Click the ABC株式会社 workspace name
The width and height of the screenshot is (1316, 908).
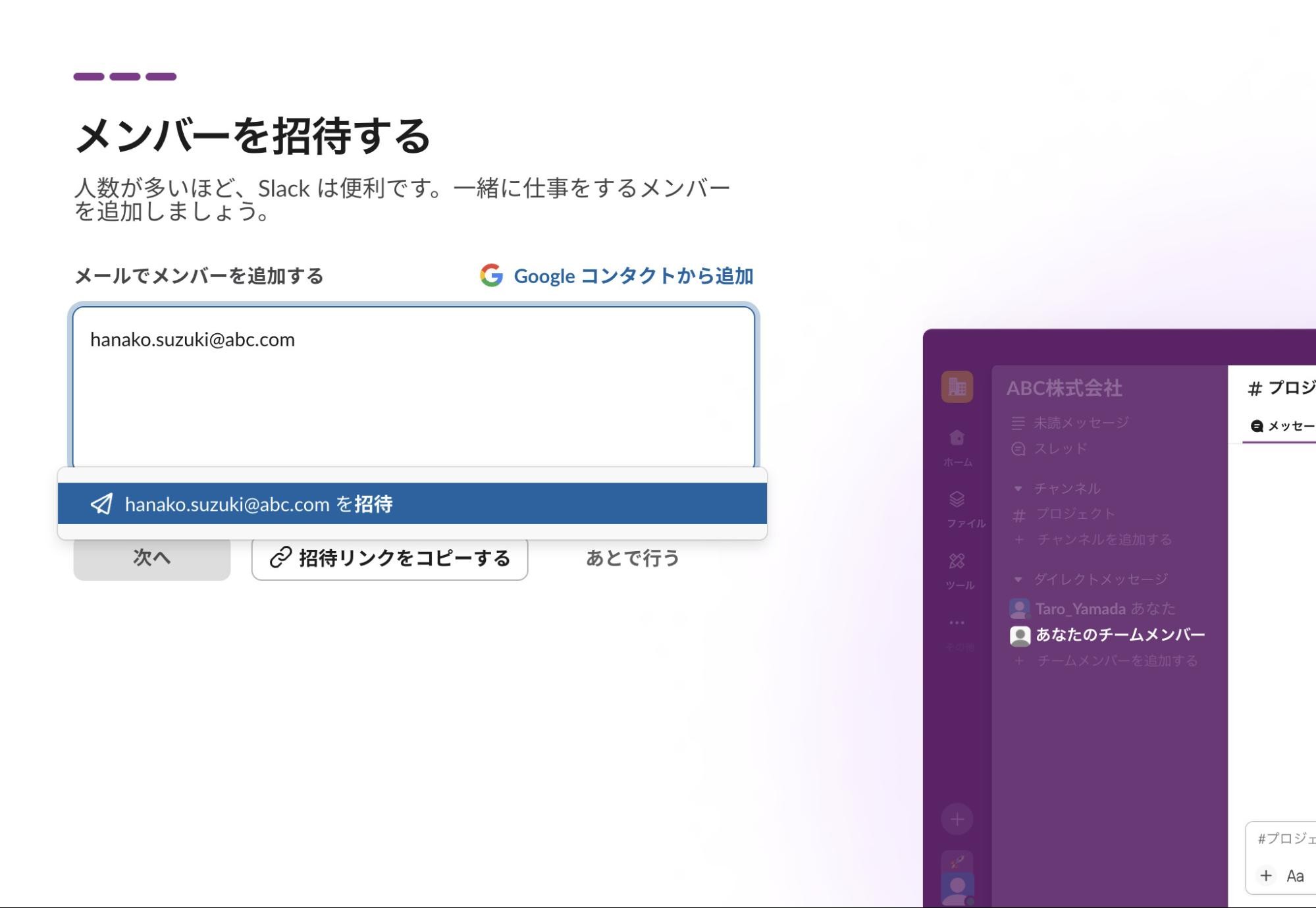[x=1065, y=388]
